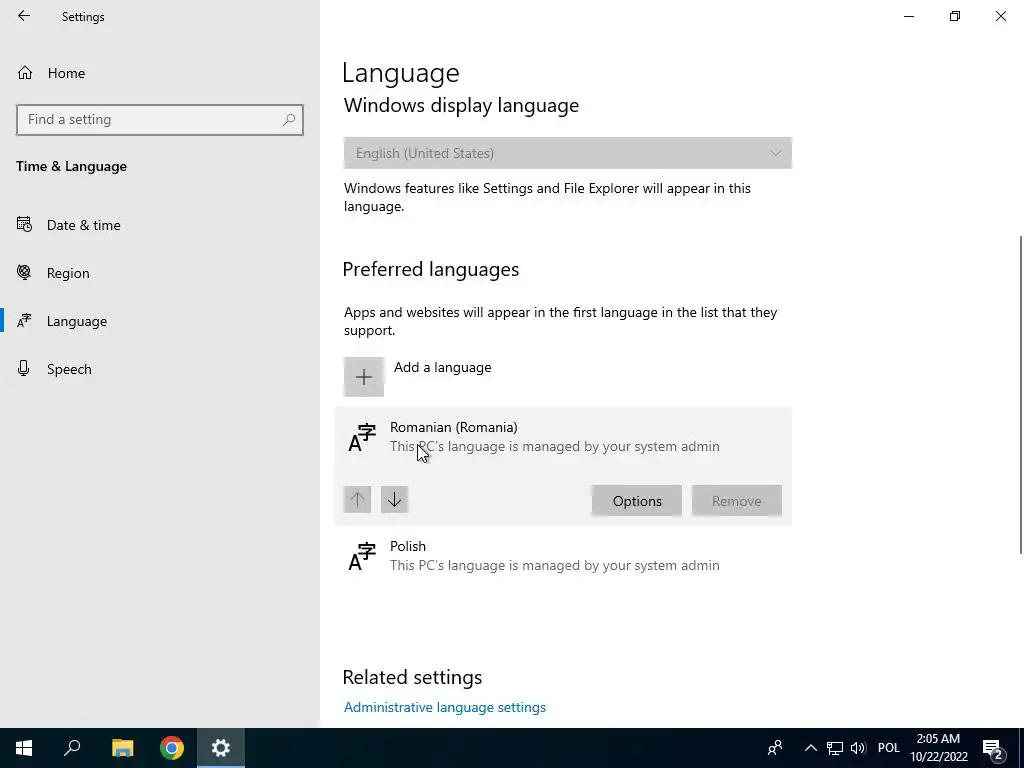Open the Windows Start menu
The width and height of the screenshot is (1024, 768).
click(24, 748)
